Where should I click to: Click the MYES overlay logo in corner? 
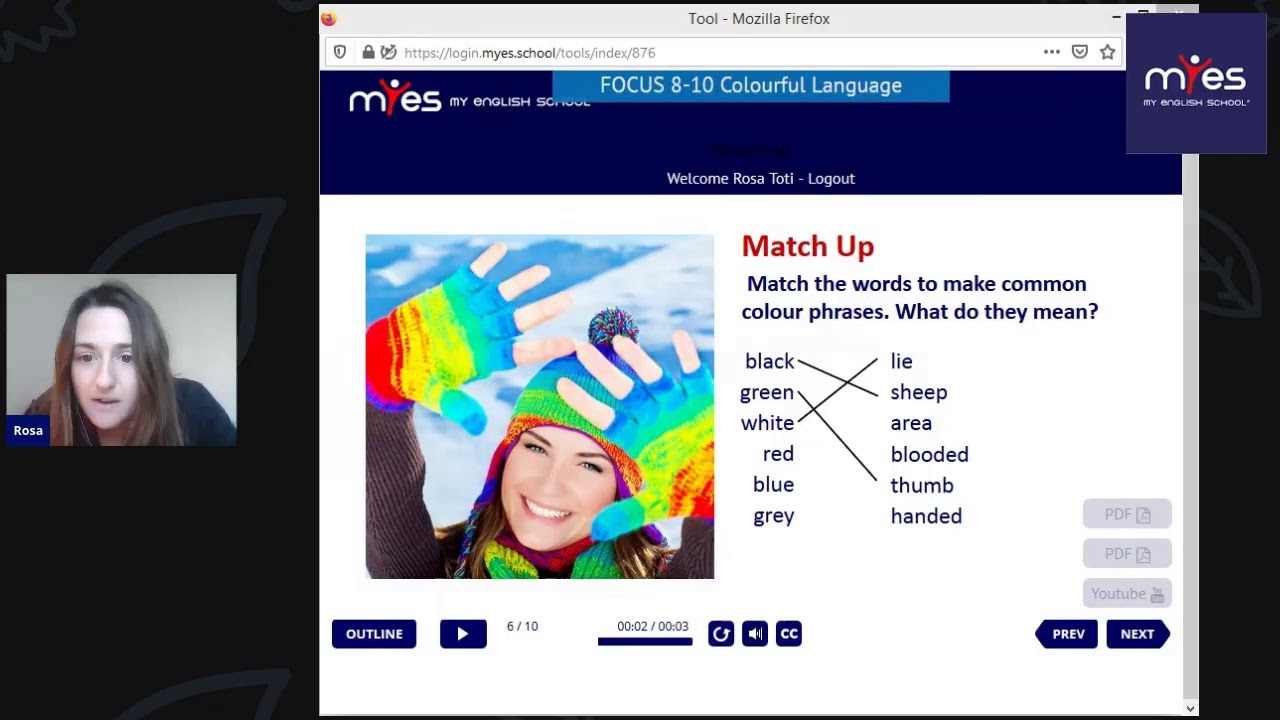pos(1196,83)
